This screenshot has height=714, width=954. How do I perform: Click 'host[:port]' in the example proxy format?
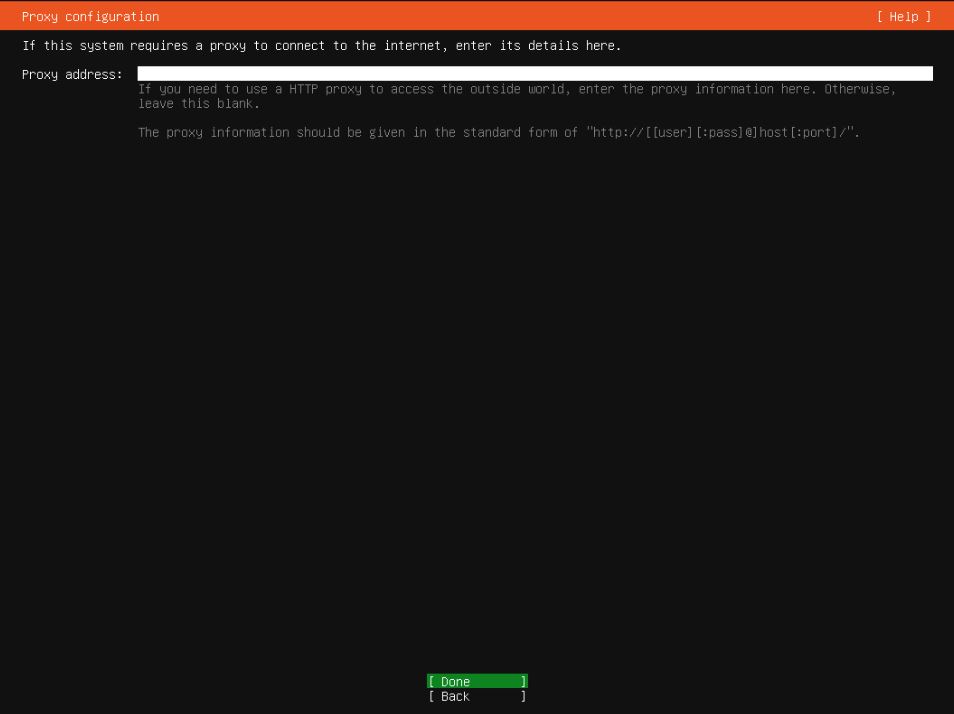(x=798, y=133)
